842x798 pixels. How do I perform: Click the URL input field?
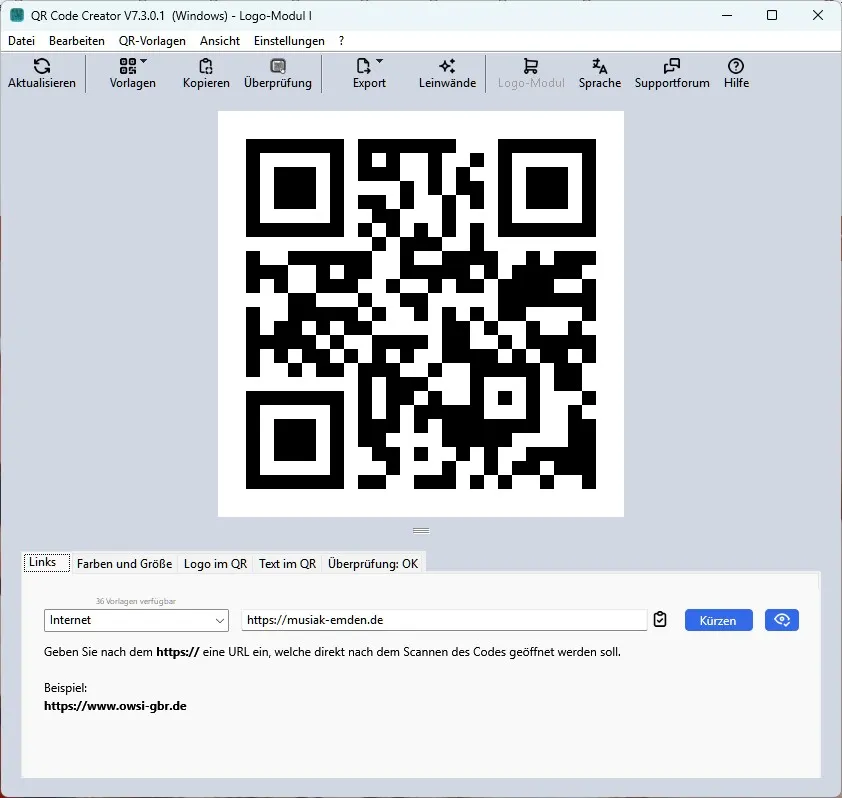click(444, 620)
